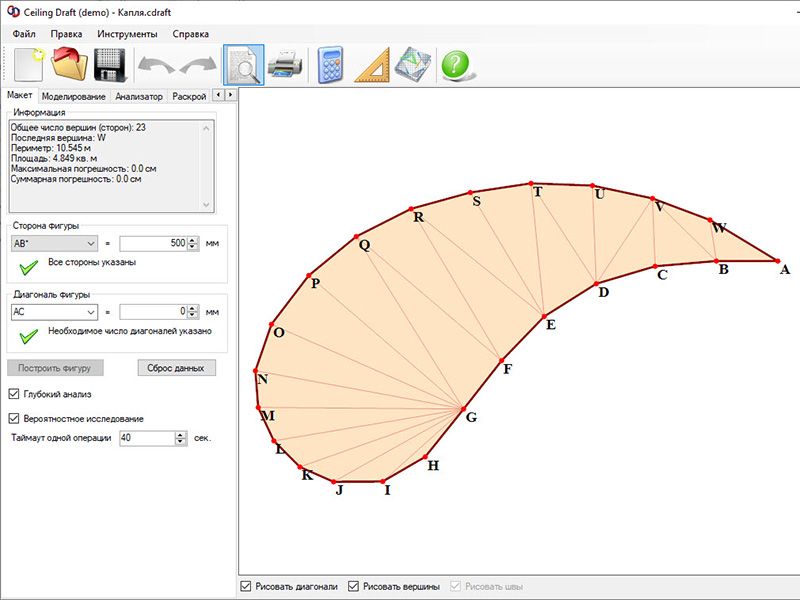Viewport: 800px width, 600px height.
Task: Click the side length field showing 500
Action: pos(153,243)
